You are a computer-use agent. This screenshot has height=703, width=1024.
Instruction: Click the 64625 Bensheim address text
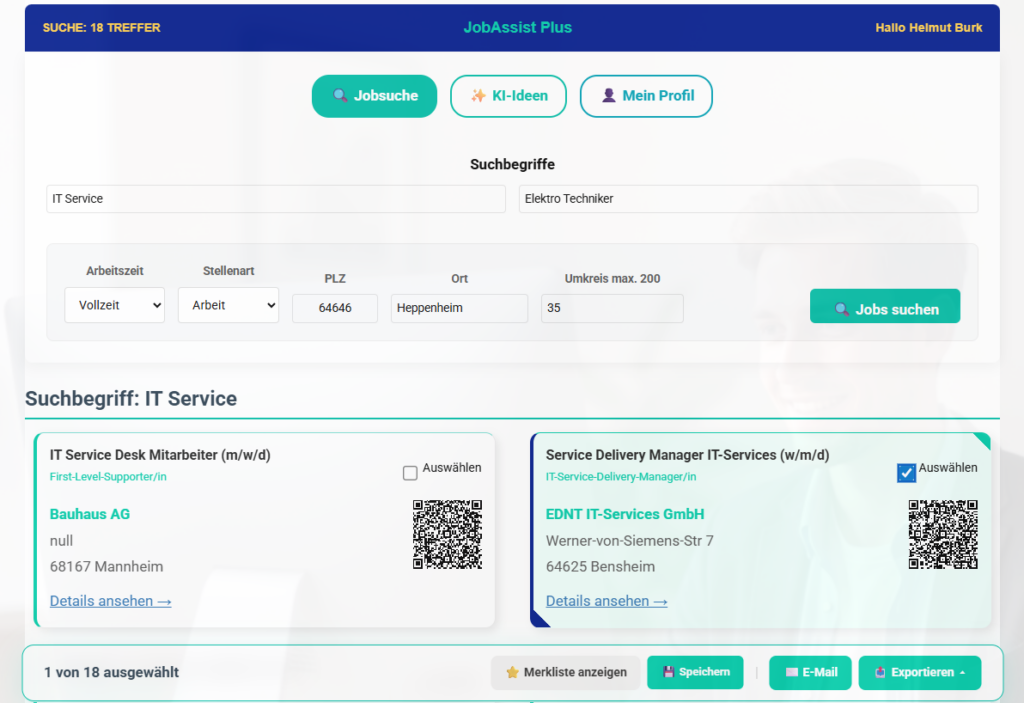click(600, 566)
